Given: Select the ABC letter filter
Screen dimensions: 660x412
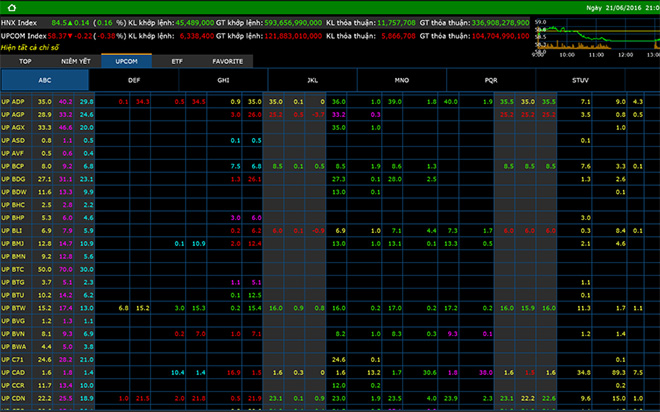Looking at the screenshot, I should point(45,81).
